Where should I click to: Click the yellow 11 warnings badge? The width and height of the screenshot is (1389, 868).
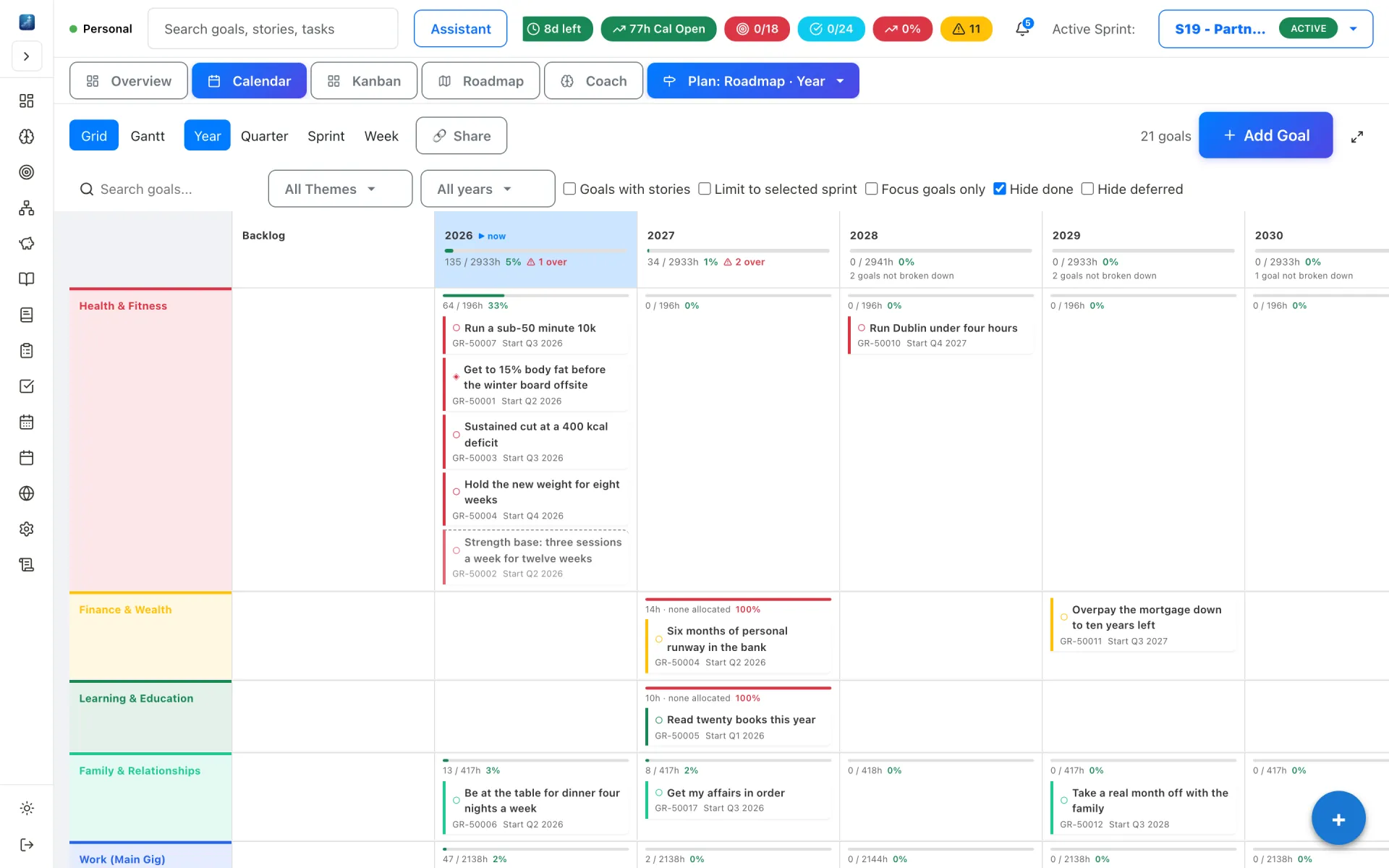point(966,29)
